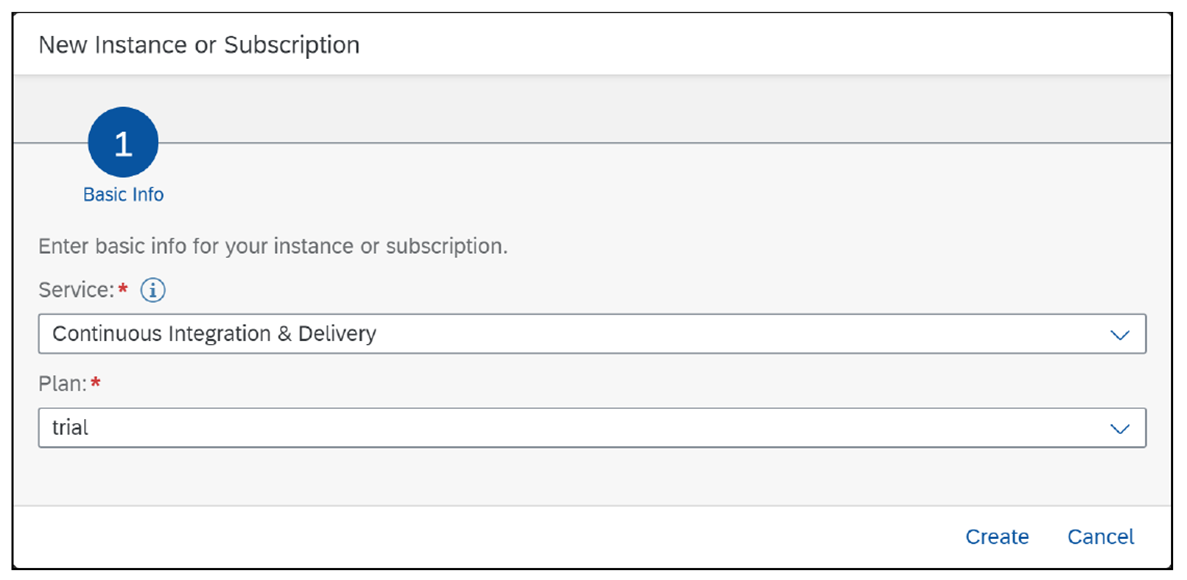Click the info icon beside Service
1187x580 pixels.
click(x=152, y=290)
